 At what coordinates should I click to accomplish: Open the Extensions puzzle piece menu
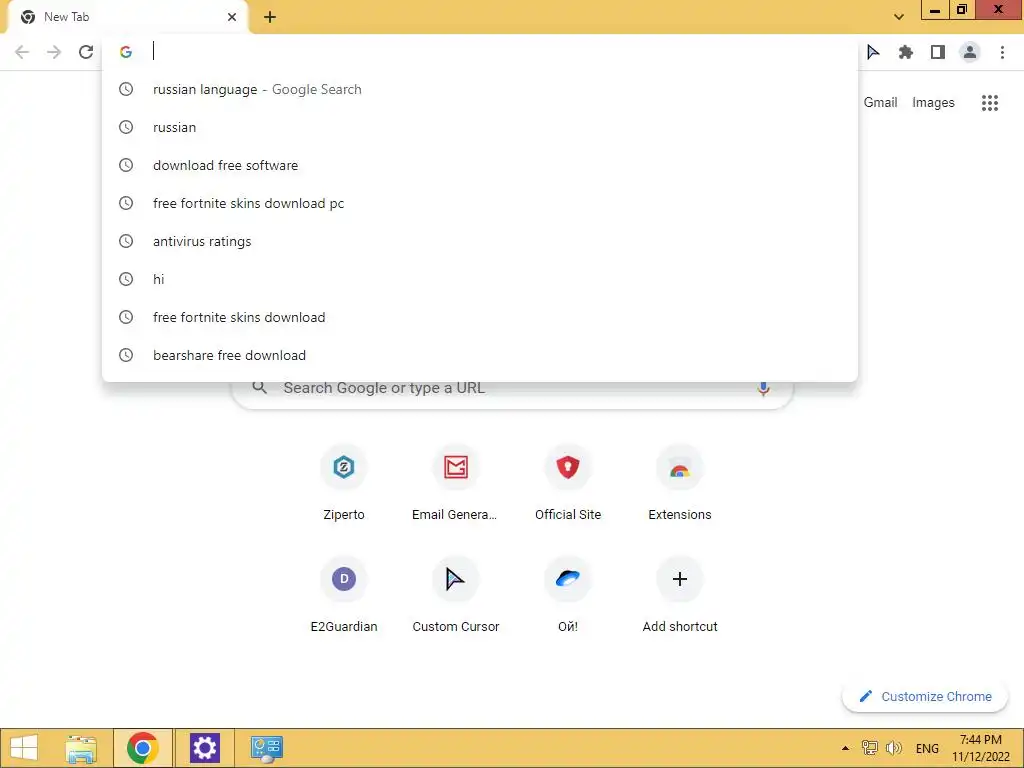click(x=906, y=52)
